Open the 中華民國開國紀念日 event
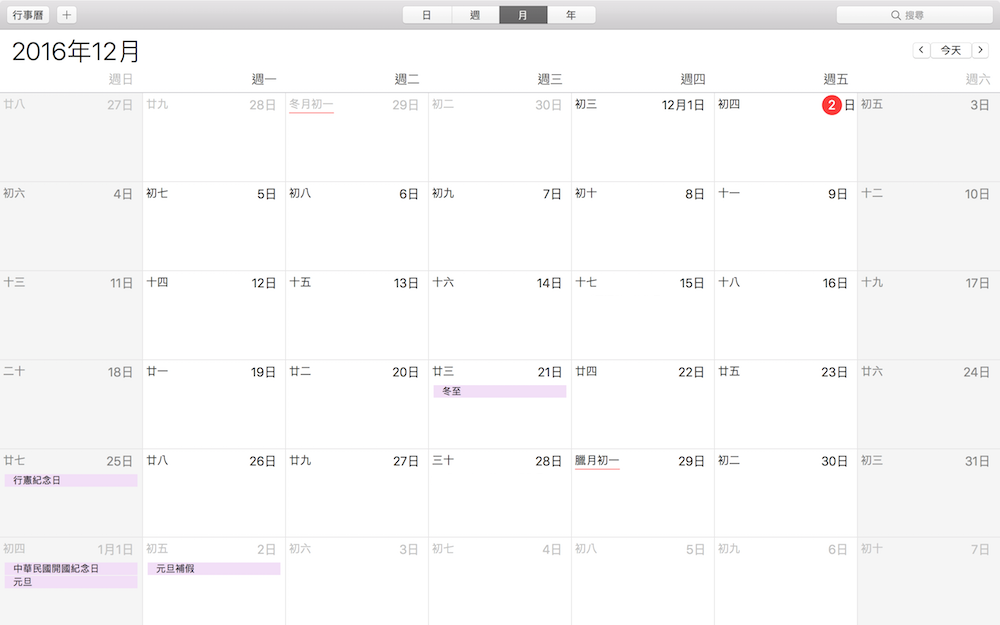This screenshot has height=625, width=1000. (x=71, y=568)
